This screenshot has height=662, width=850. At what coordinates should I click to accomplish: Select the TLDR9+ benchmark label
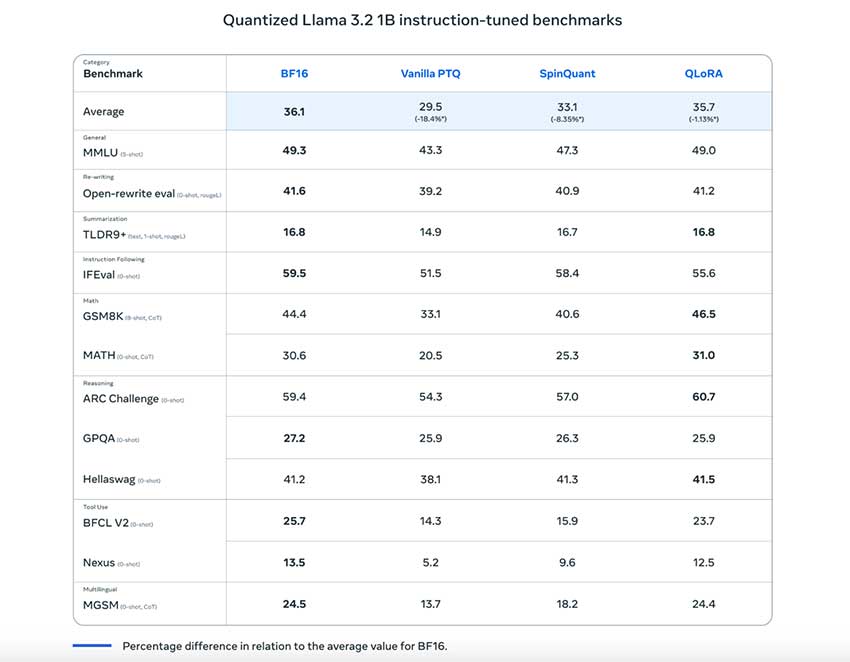(105, 236)
